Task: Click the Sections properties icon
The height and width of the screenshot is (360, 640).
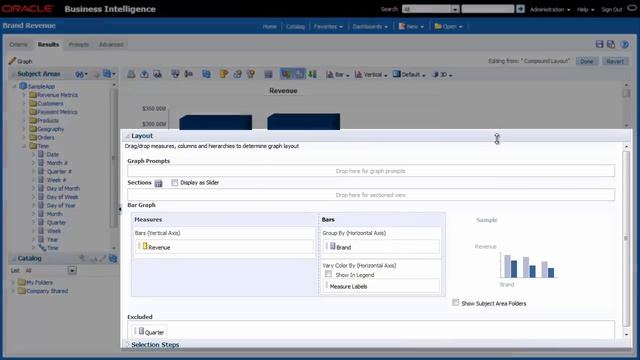Action: click(x=158, y=183)
